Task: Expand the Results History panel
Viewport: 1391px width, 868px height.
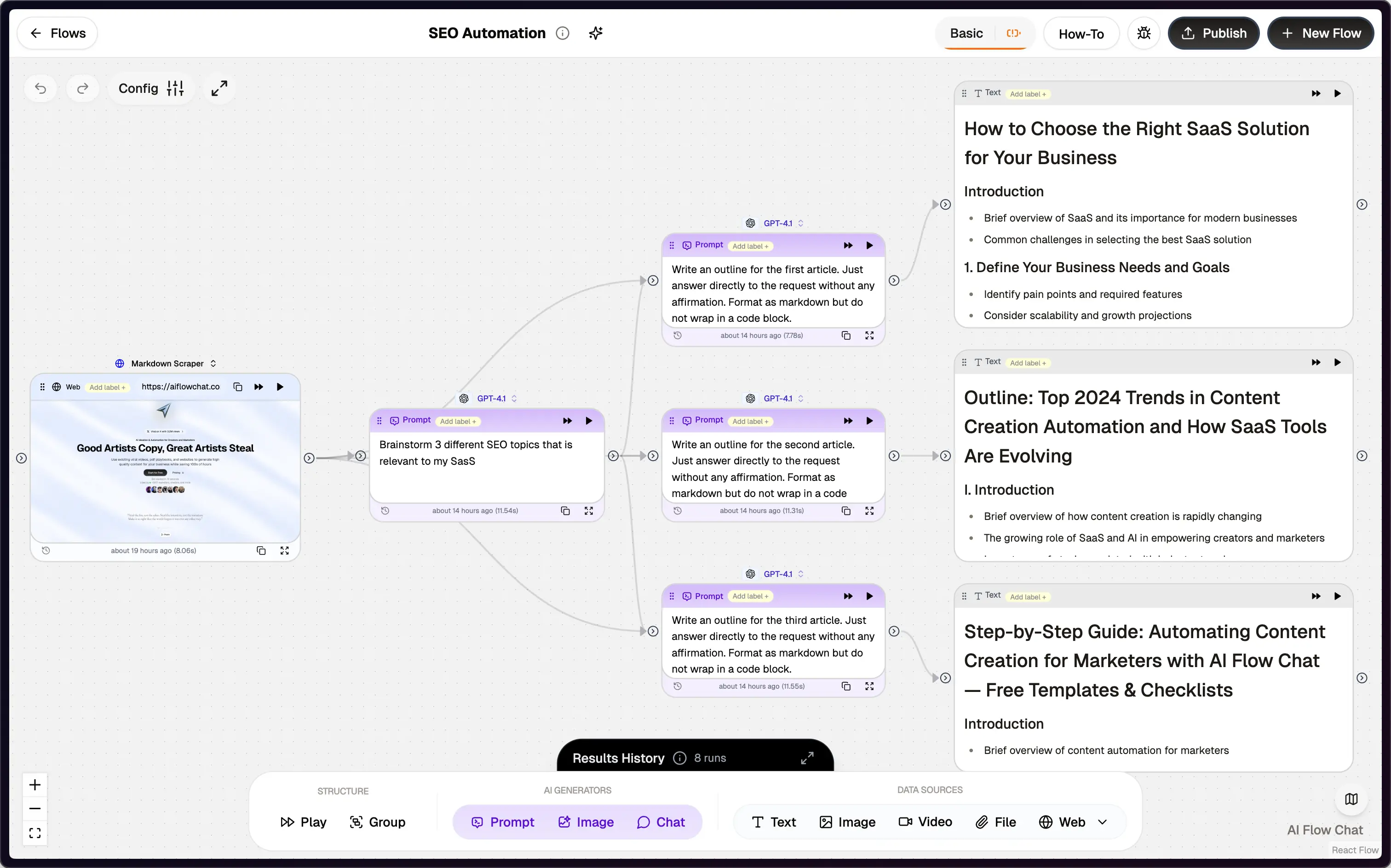Action: coord(807,759)
